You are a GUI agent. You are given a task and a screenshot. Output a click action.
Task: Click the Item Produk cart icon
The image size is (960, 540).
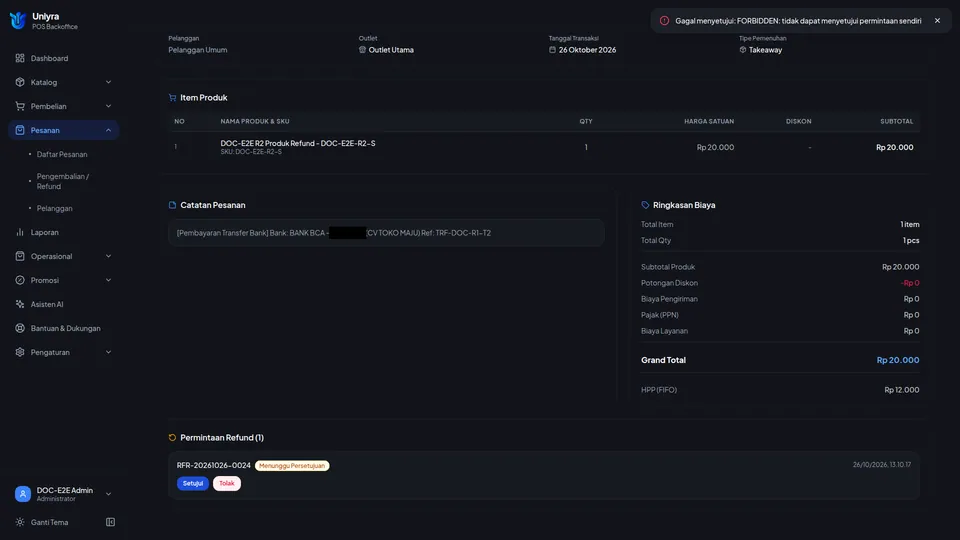pyautogui.click(x=172, y=97)
